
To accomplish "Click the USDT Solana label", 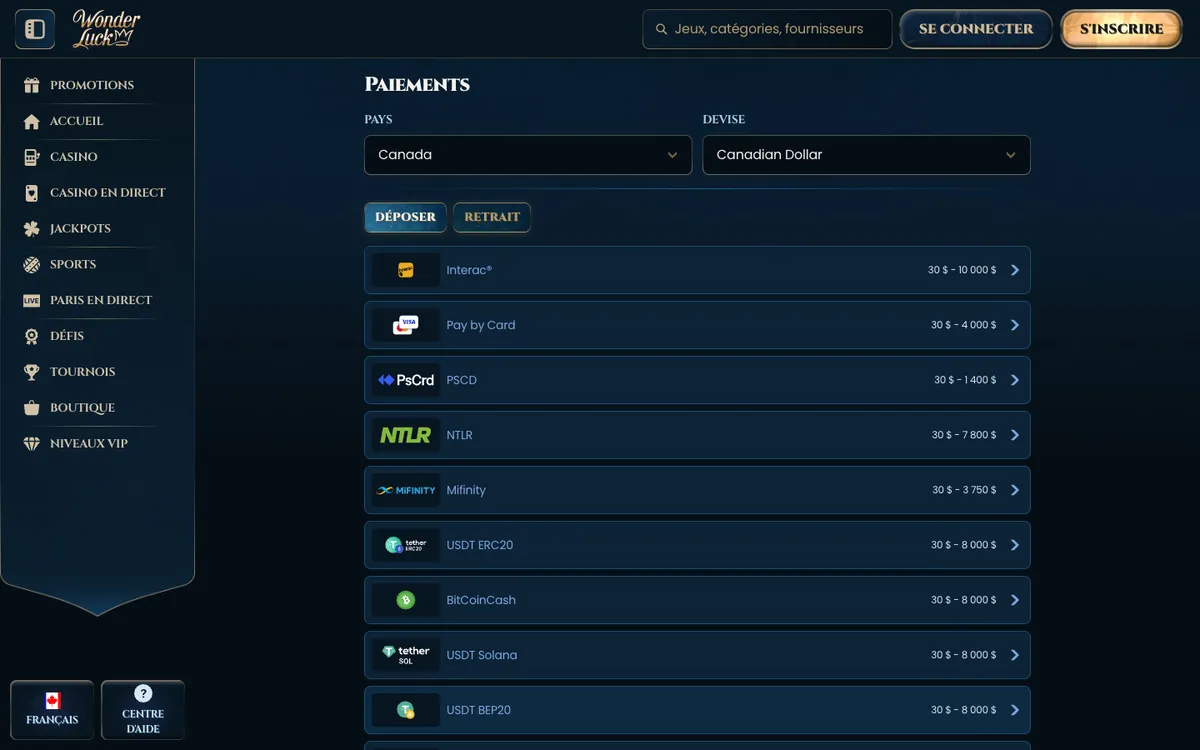I will (482, 655).
